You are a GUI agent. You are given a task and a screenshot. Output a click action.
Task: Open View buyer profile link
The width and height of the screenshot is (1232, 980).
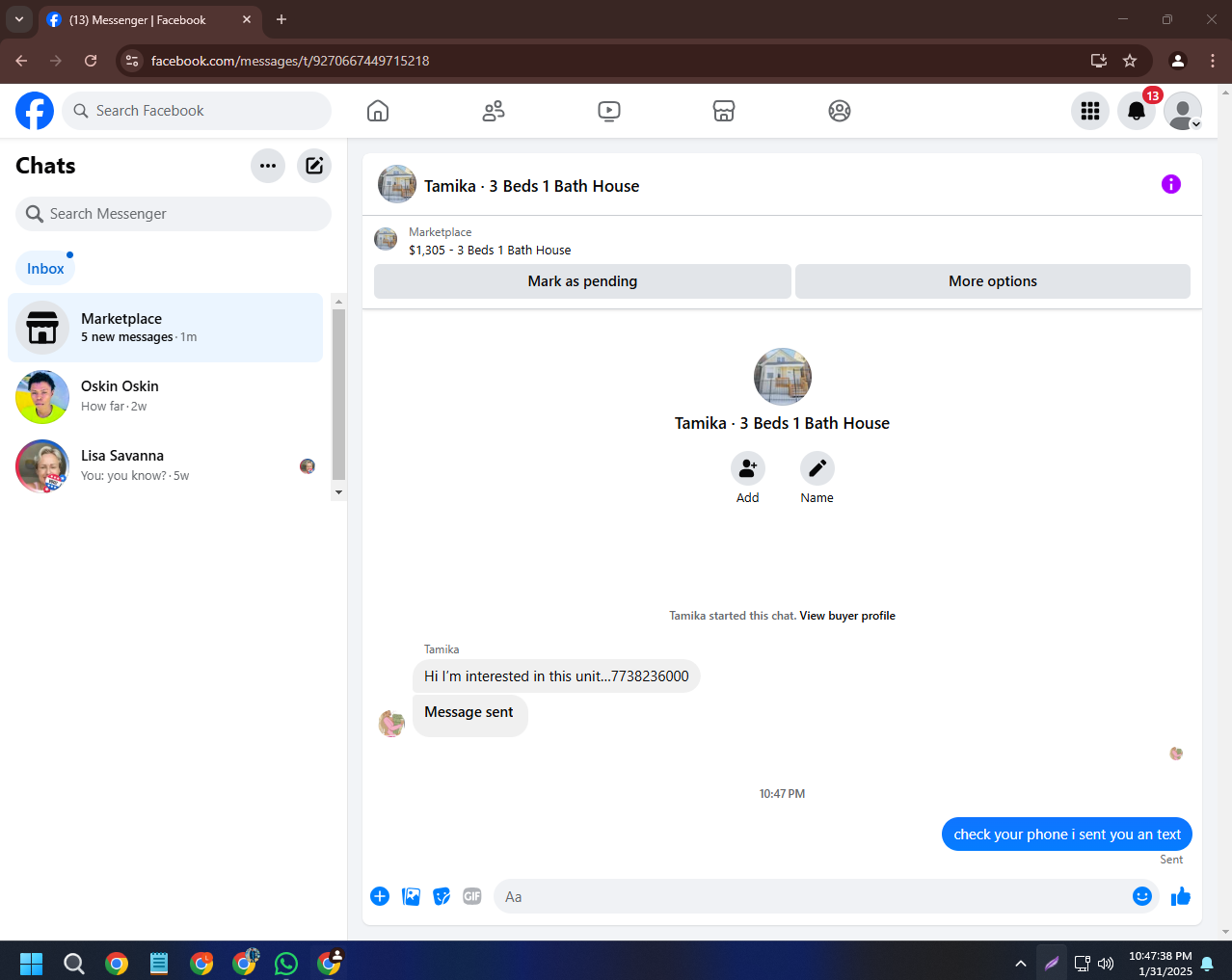pyautogui.click(x=847, y=616)
